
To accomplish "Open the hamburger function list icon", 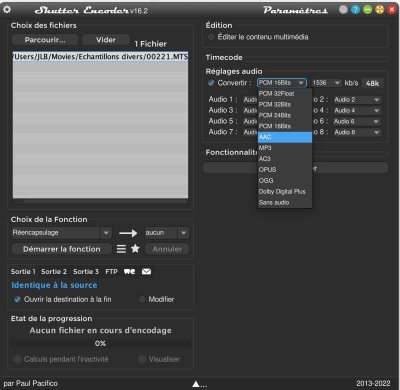I will click(121, 249).
